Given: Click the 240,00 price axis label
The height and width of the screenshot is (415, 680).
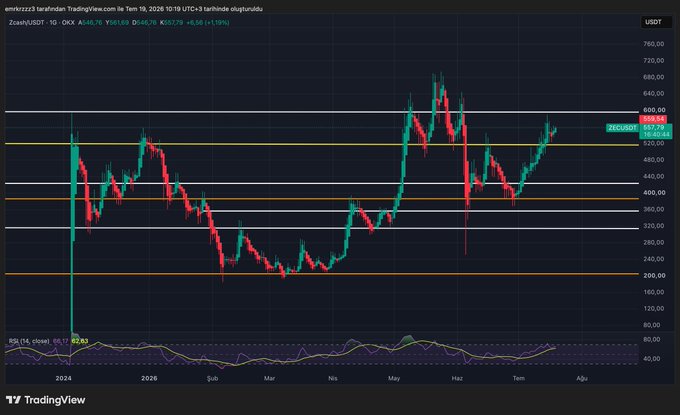Looking at the screenshot, I should point(654,259).
